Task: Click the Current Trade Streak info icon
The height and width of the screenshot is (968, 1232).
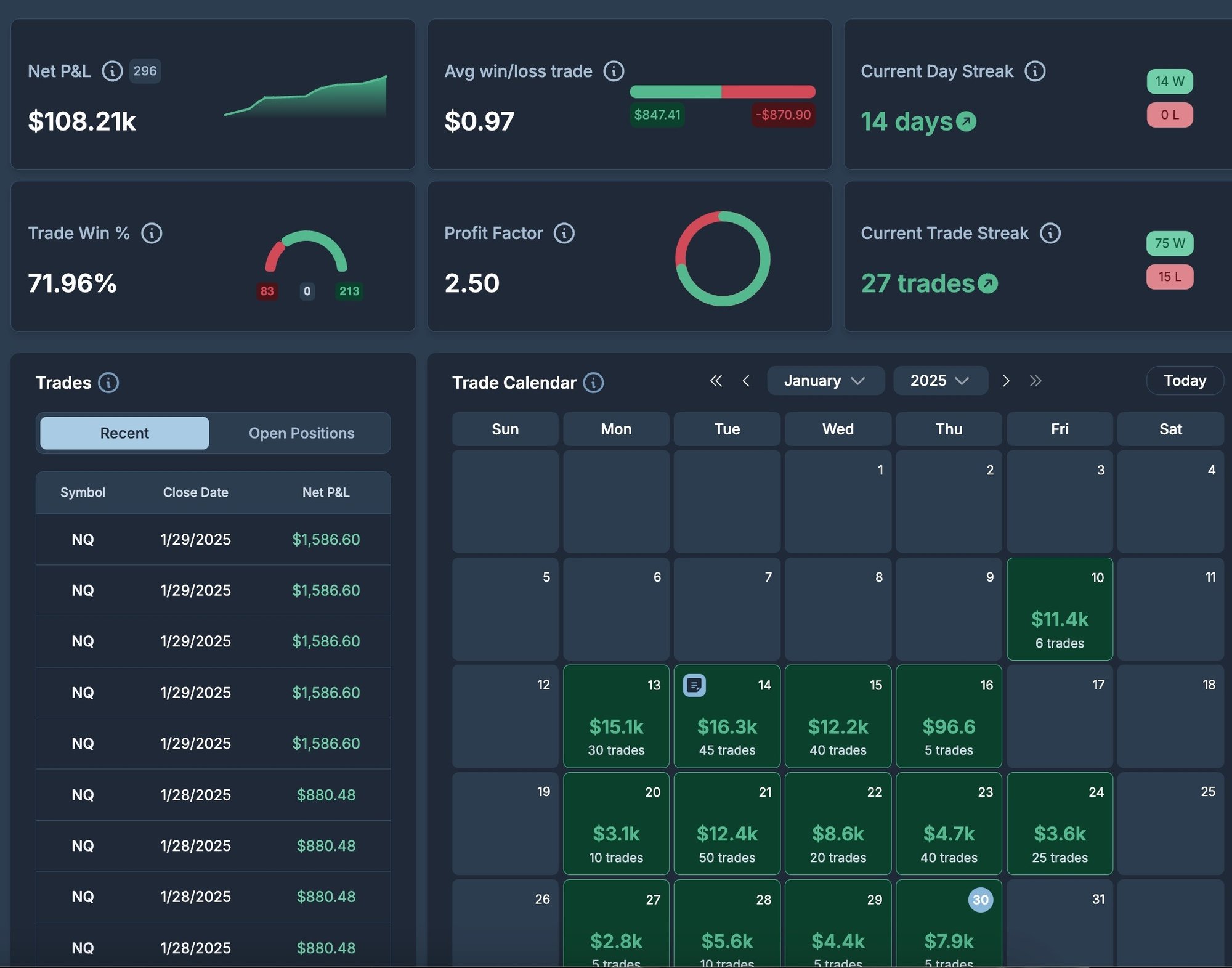Action: click(1052, 233)
